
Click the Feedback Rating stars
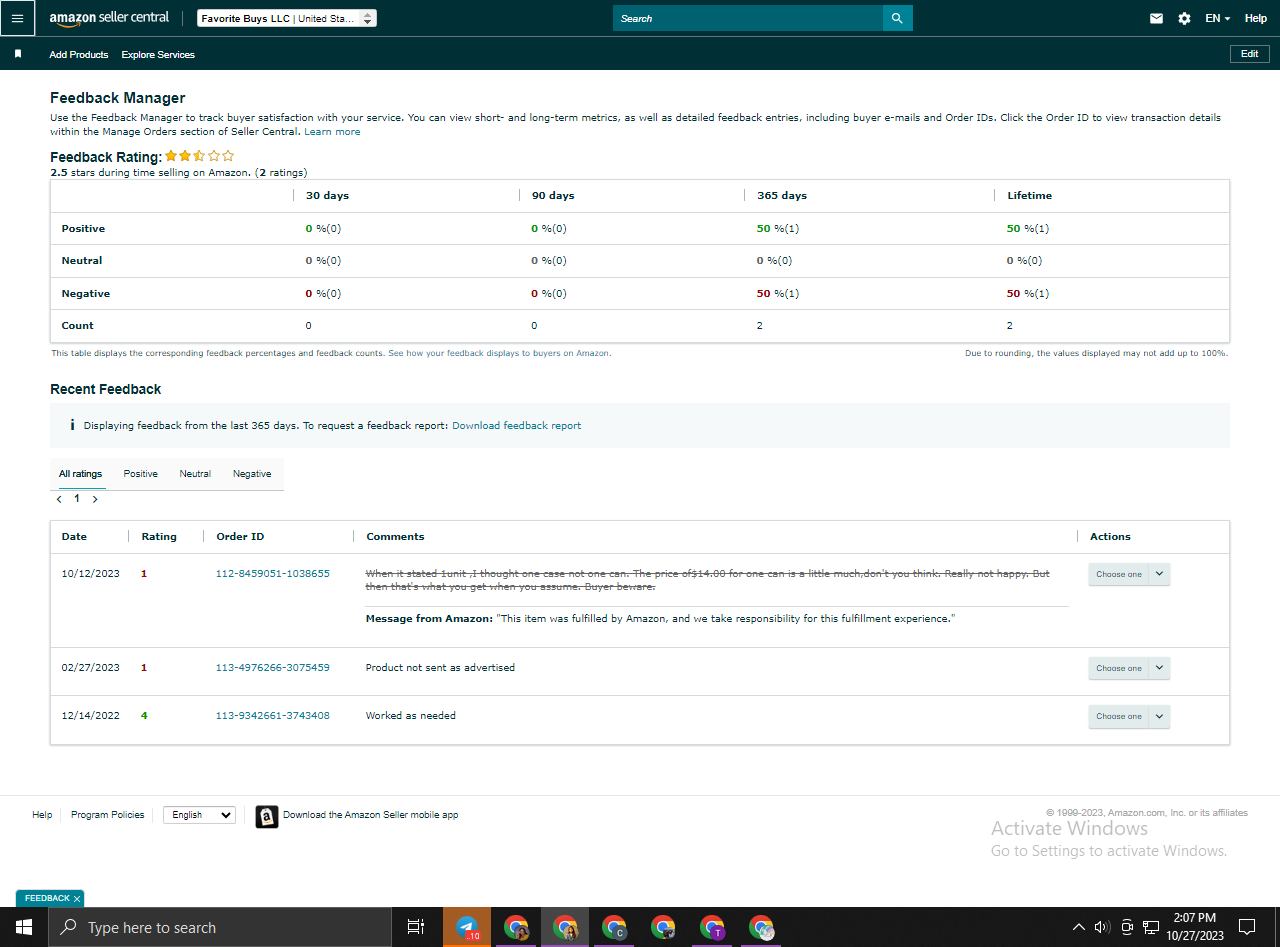200,156
